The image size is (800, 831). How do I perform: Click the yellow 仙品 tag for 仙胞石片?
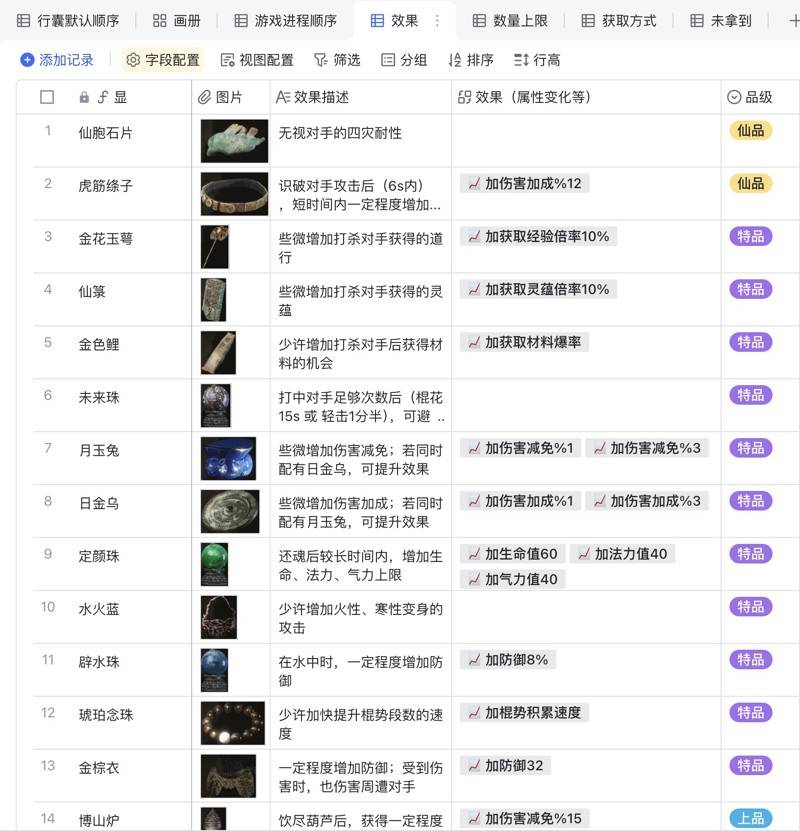[x=750, y=130]
